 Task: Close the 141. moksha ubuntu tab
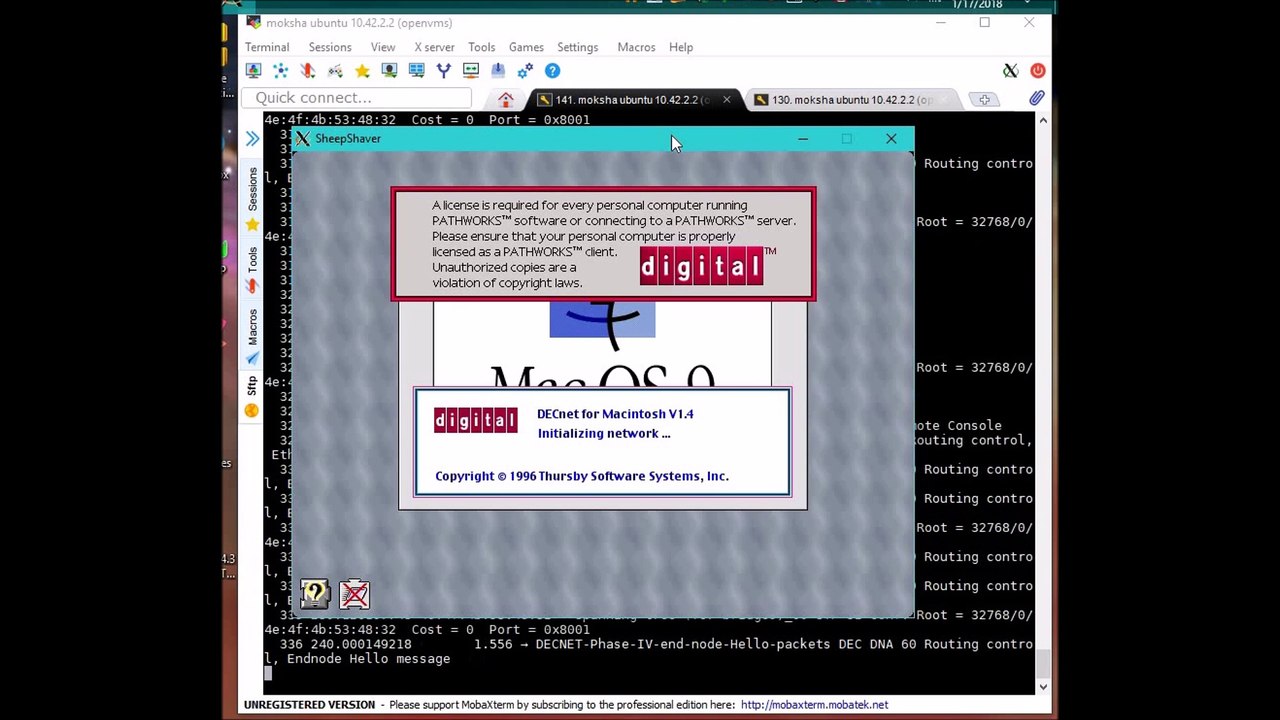[727, 100]
